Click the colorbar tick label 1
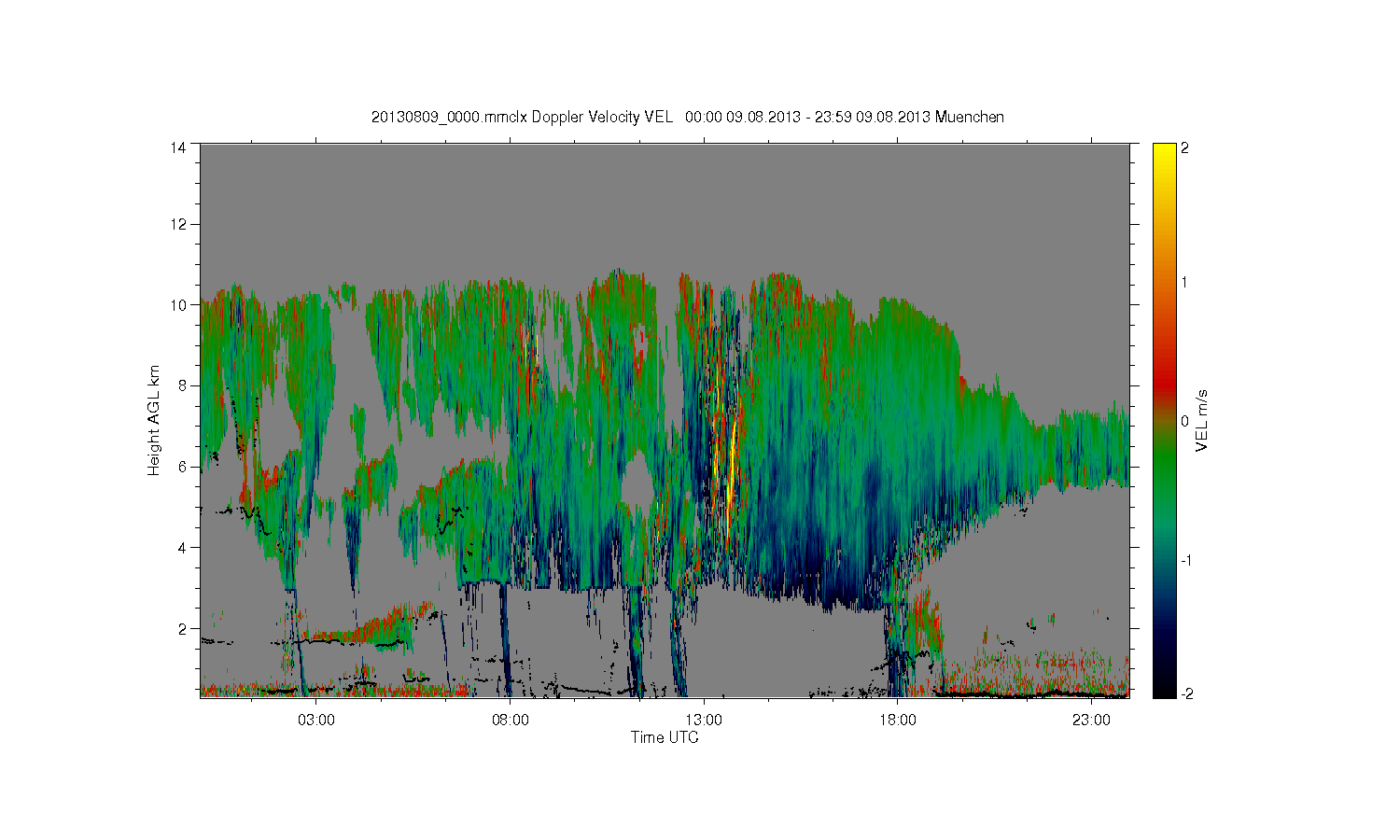Image resolution: width=1400 pixels, height=840 pixels. point(1184,282)
